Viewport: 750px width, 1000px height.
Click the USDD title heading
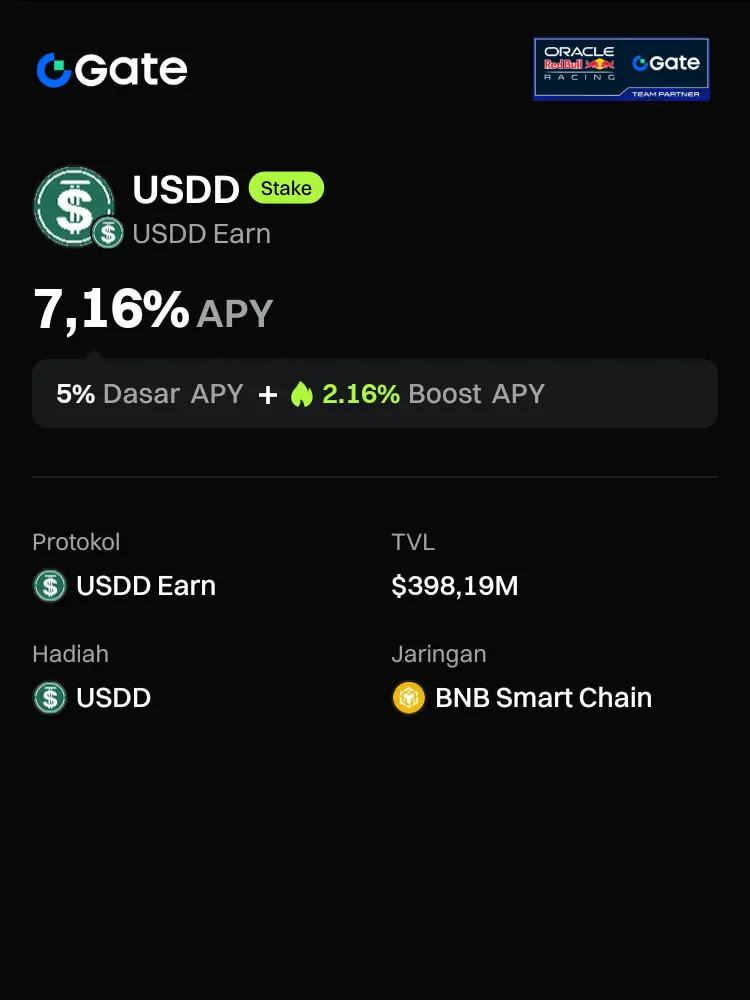coord(186,189)
